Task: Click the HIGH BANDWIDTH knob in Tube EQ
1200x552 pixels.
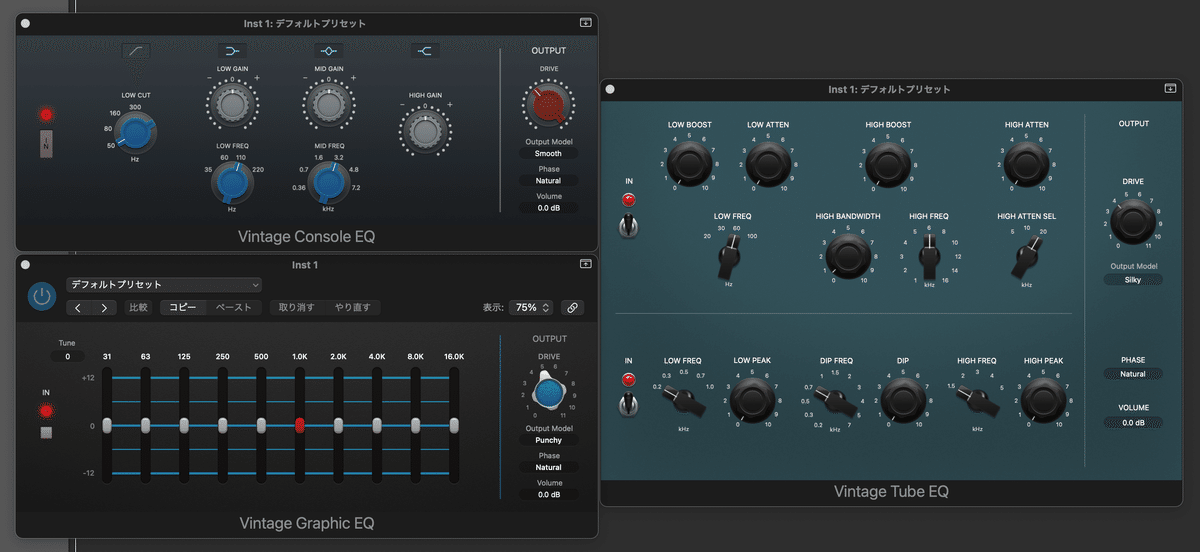Action: click(x=847, y=257)
